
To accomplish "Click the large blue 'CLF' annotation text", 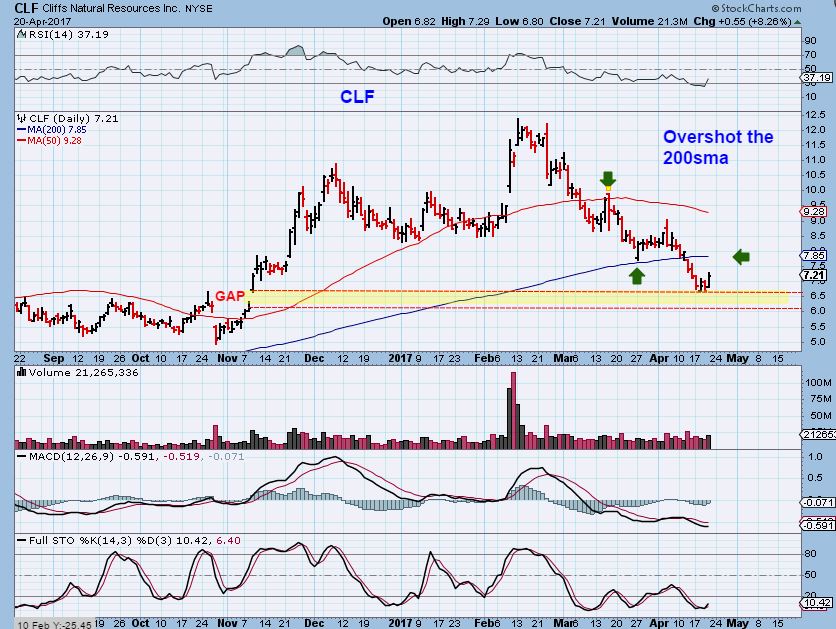I will (x=357, y=96).
